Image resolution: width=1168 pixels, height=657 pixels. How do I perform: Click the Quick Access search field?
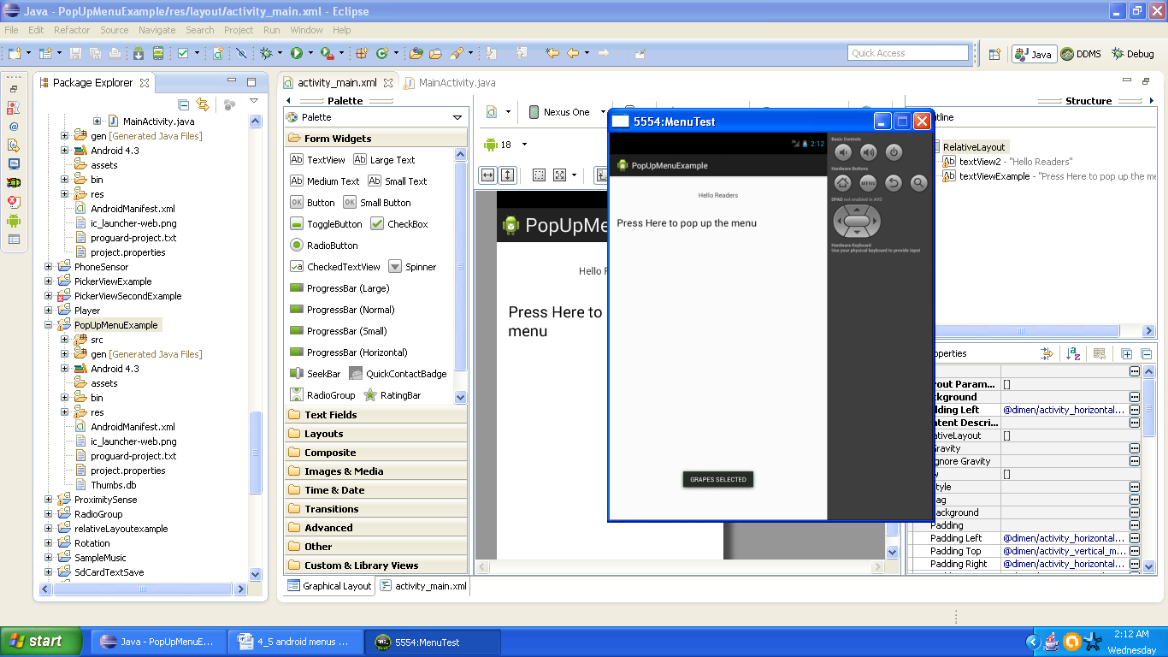908,53
